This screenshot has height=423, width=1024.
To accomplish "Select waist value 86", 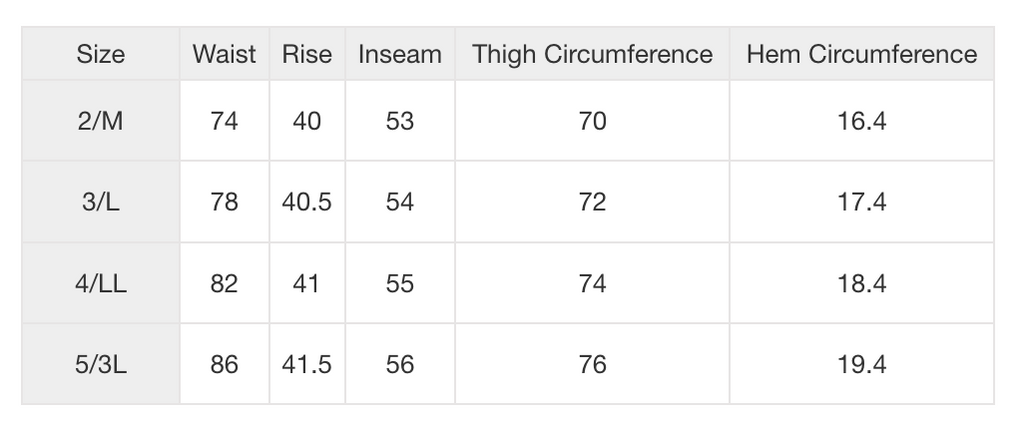I will click(x=224, y=365).
